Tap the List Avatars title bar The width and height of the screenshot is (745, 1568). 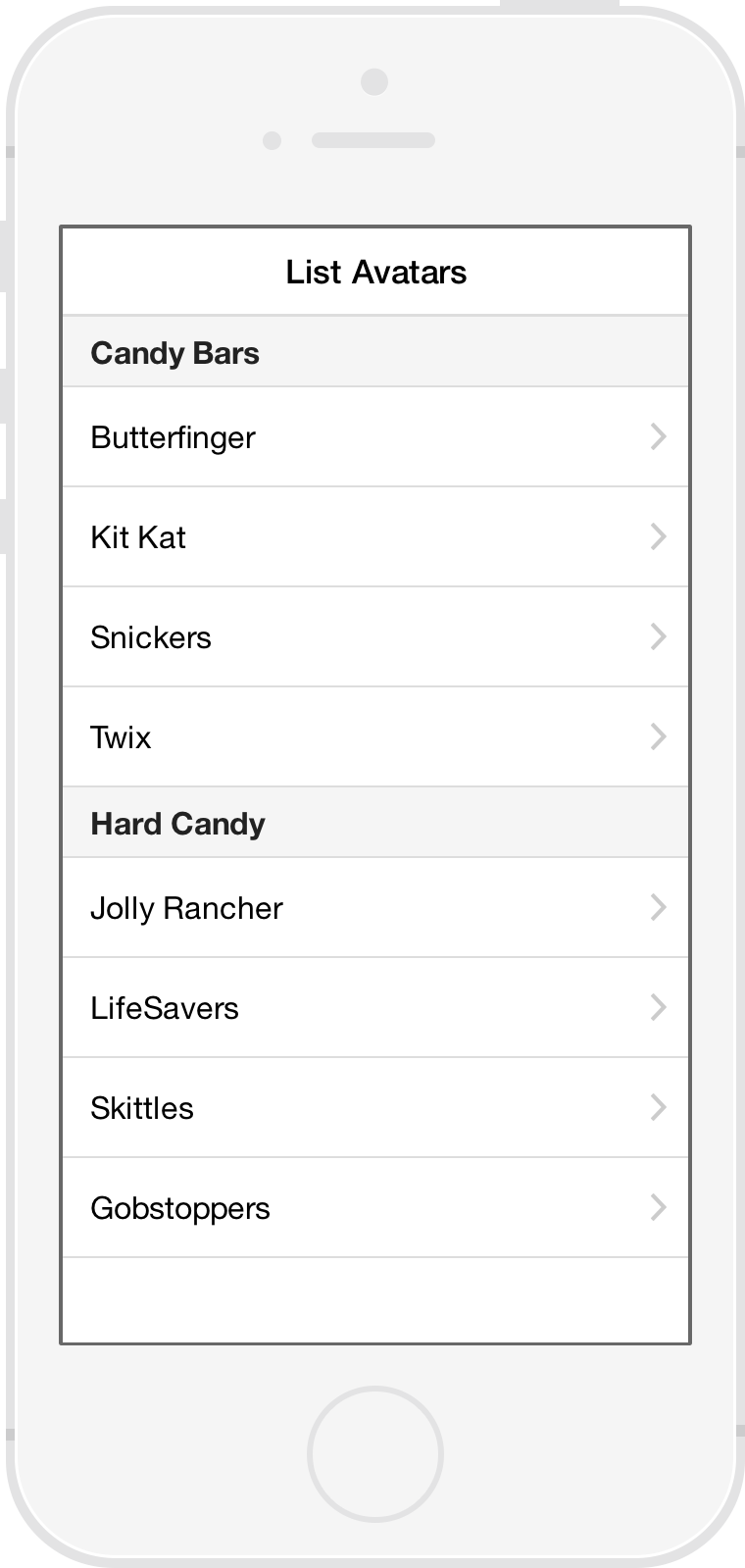click(375, 272)
